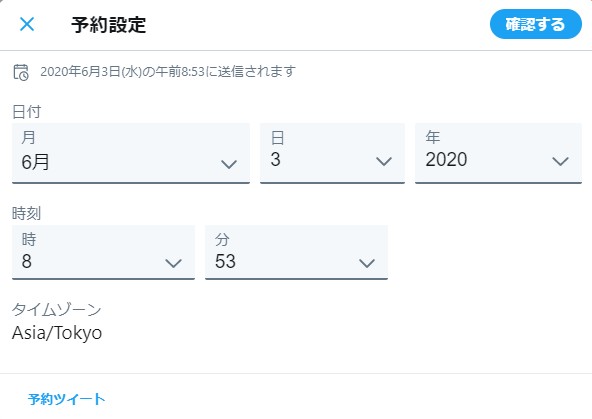The image size is (592, 419).
Task: Click the calendar clock schedule icon
Action: coord(21,72)
